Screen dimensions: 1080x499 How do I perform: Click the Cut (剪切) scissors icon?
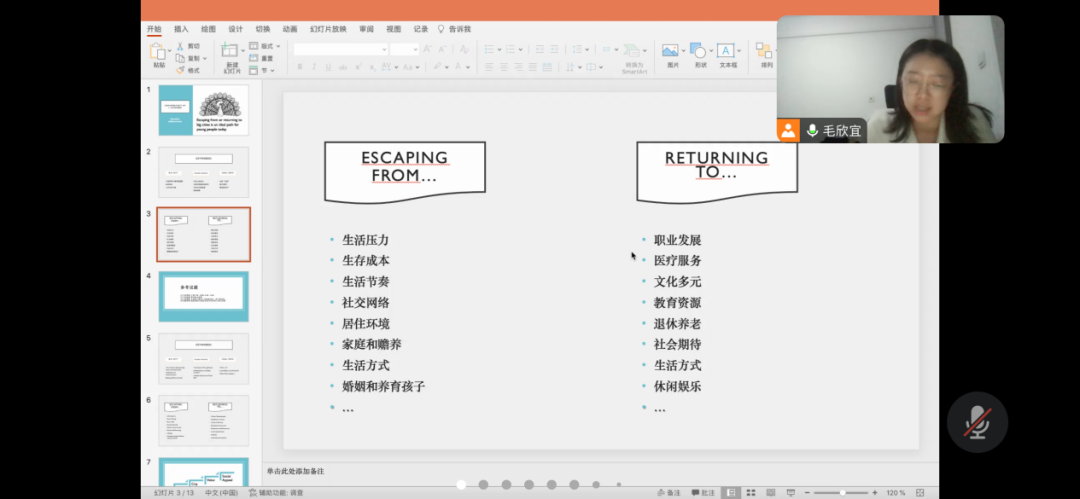click(x=180, y=46)
